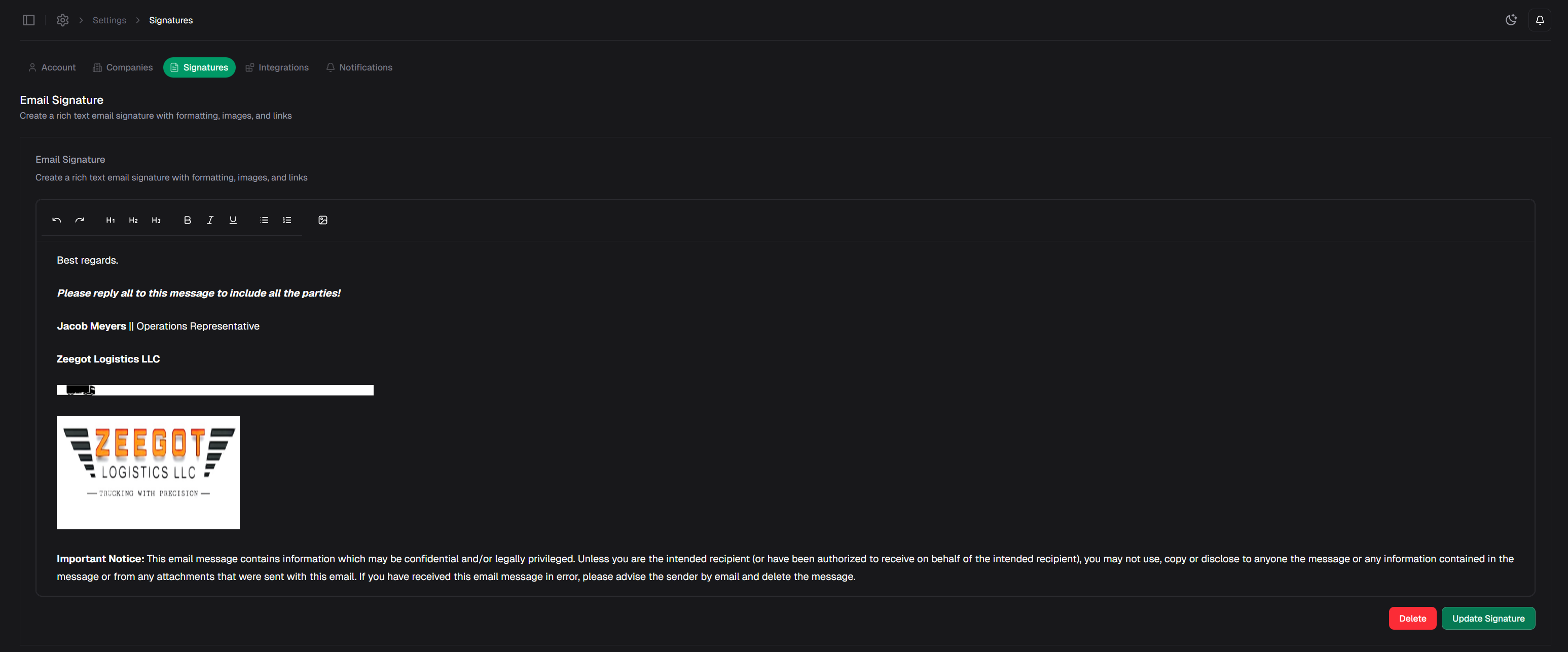Image resolution: width=1568 pixels, height=652 pixels.
Task: Toggle underline formatting
Action: tap(233, 221)
